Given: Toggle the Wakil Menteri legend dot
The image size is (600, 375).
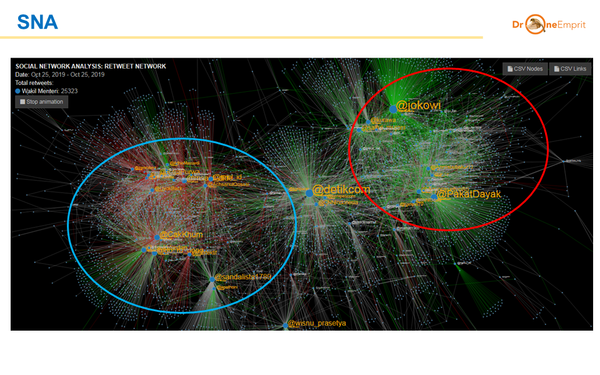Looking at the screenshot, I should [18, 91].
